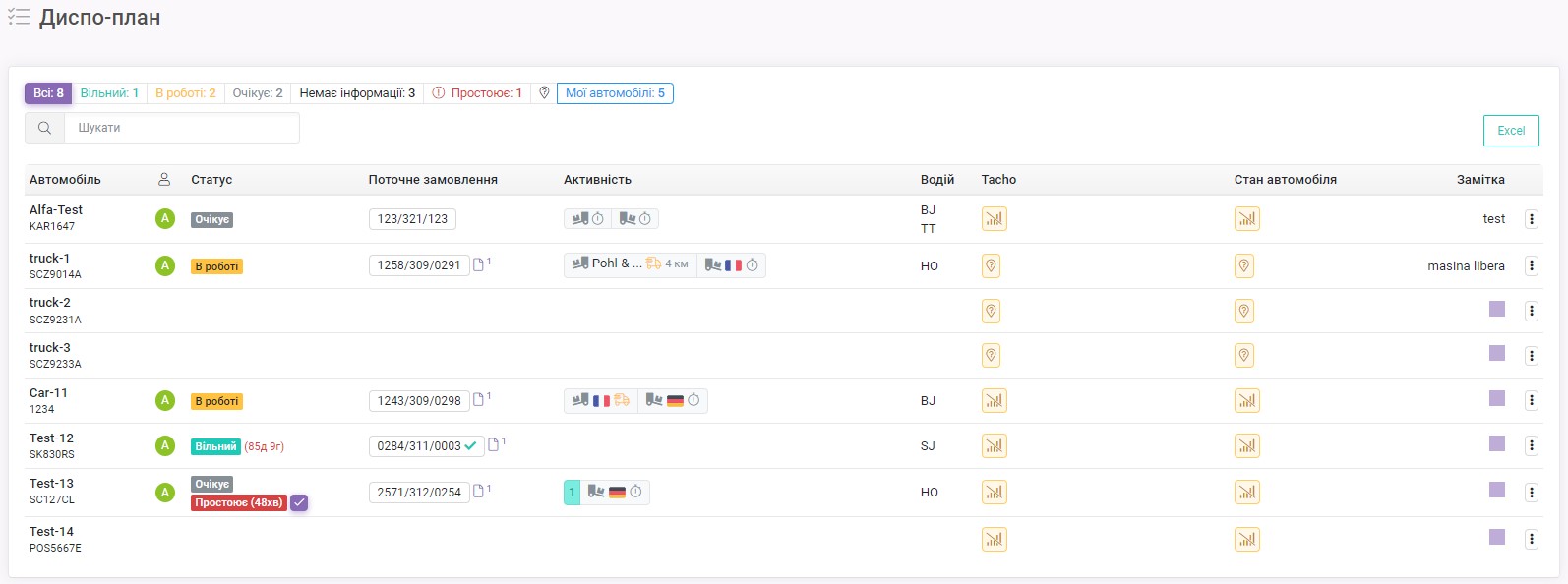
Task: Open row menu for truck-1
Action: coord(1531,265)
